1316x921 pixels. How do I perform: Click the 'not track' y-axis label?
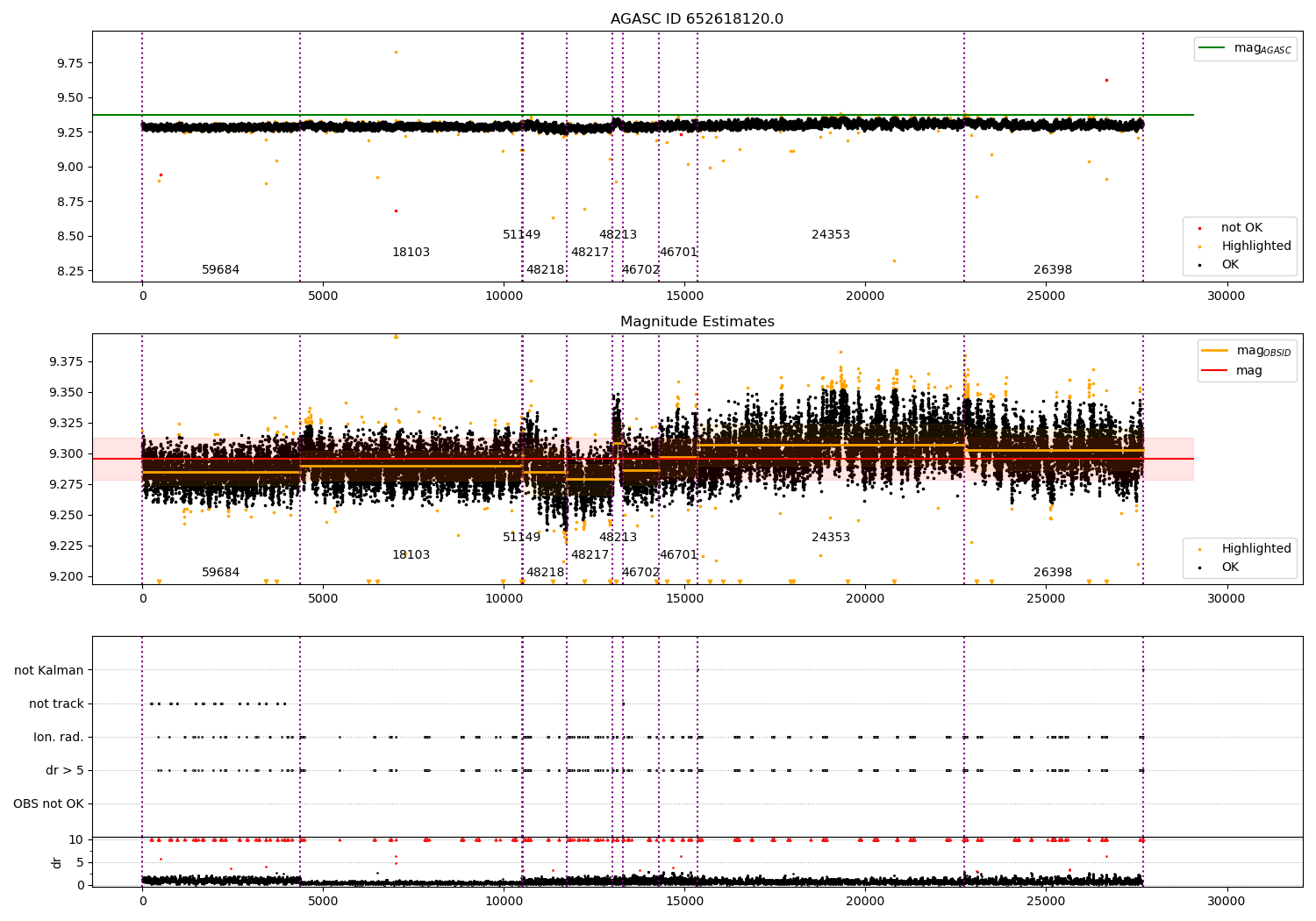[x=56, y=704]
